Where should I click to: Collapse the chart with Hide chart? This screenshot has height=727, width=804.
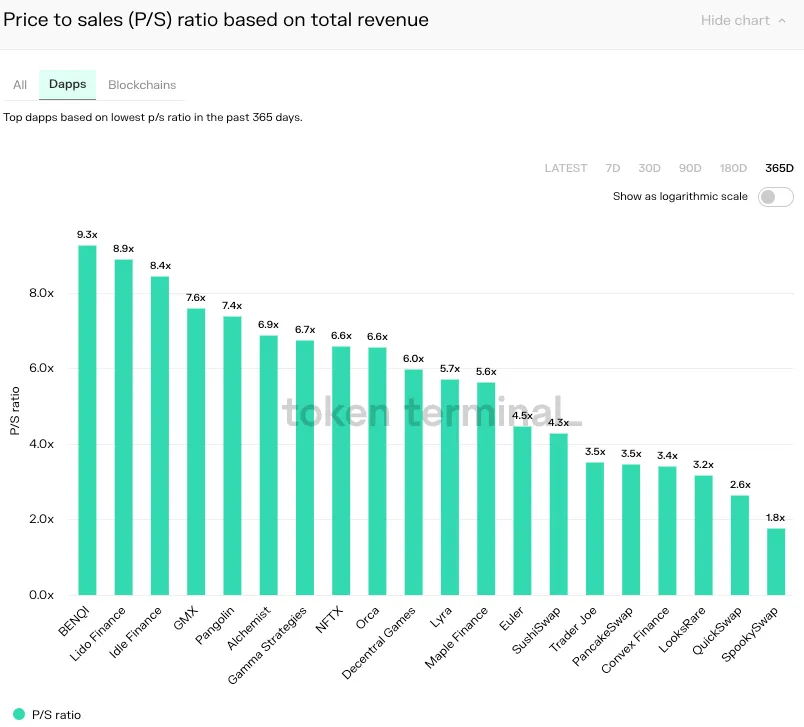[743, 21]
